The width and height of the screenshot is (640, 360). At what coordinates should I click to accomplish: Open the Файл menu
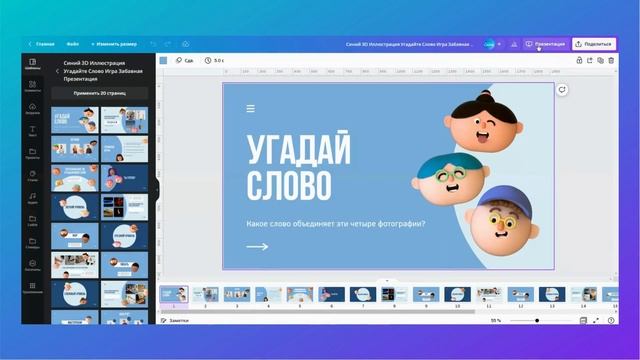click(73, 44)
